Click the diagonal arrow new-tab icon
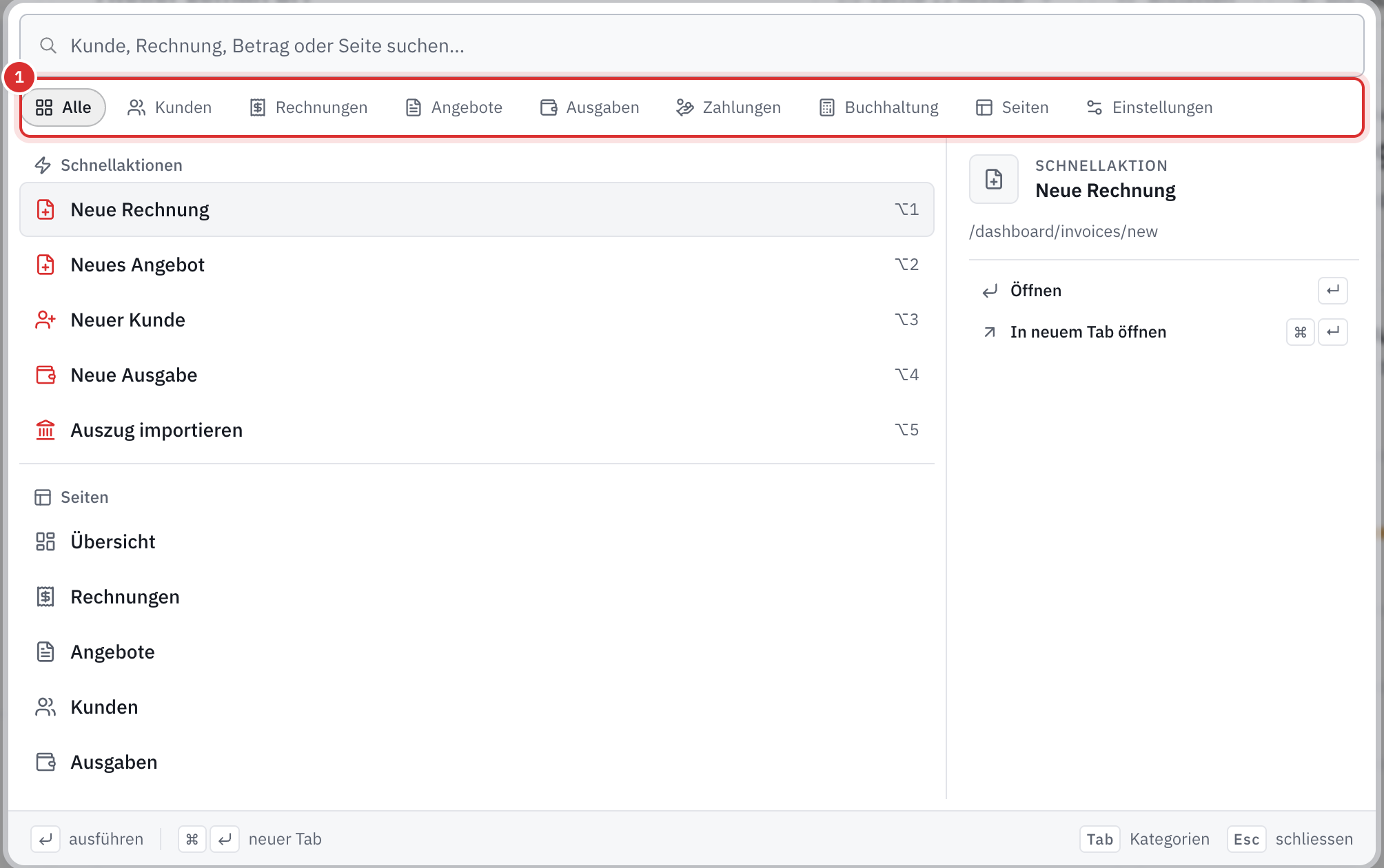Image resolution: width=1384 pixels, height=868 pixels. (990, 332)
